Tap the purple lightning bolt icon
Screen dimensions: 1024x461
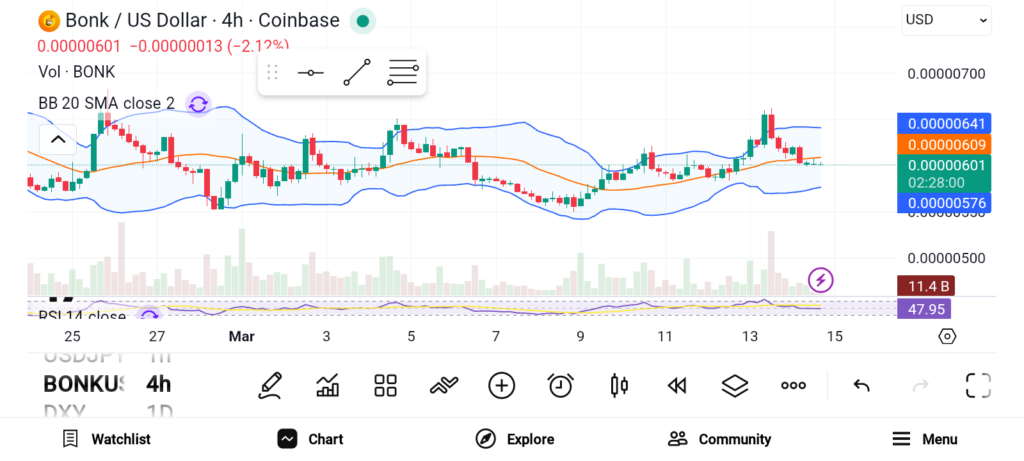click(821, 280)
